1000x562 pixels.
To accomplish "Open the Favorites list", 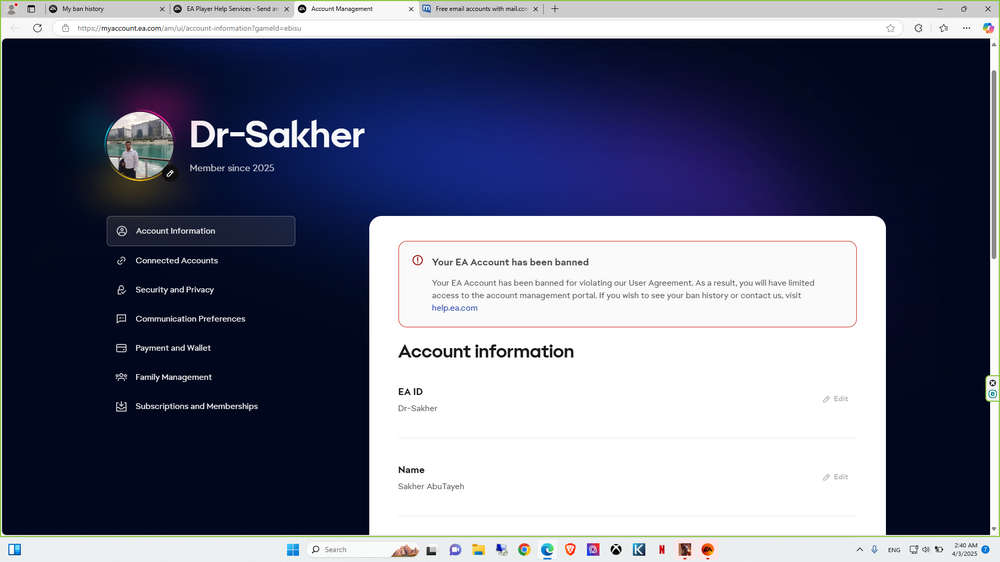I will point(944,28).
